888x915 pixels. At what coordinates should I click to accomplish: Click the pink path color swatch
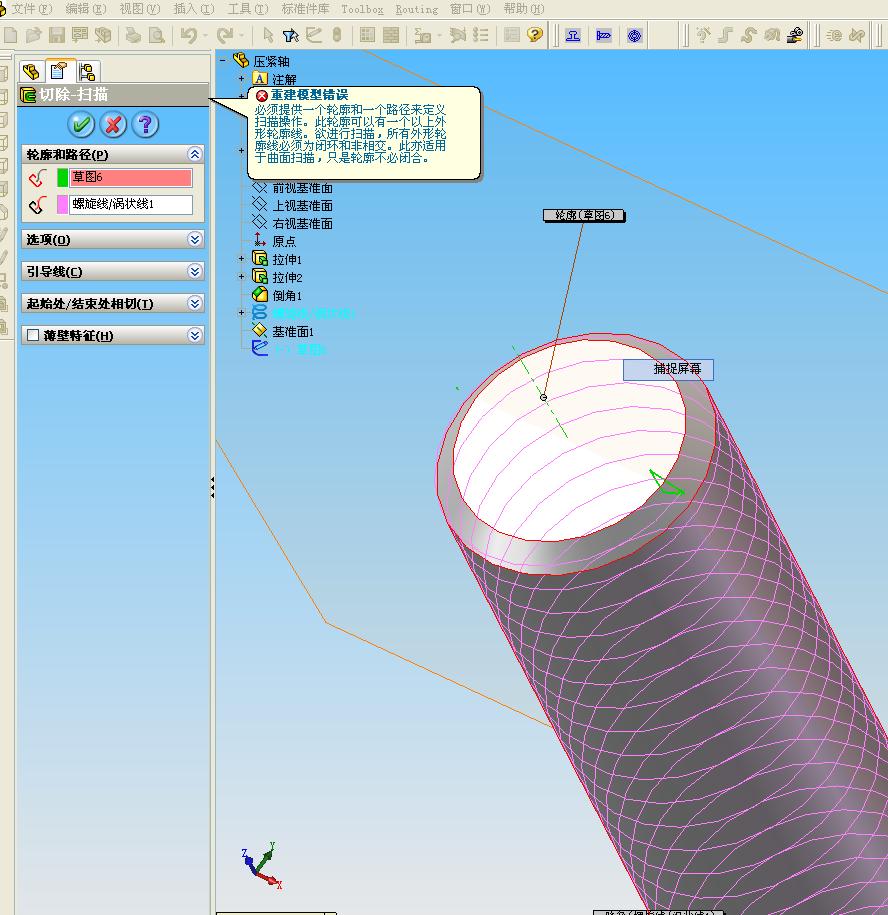pyautogui.click(x=62, y=204)
